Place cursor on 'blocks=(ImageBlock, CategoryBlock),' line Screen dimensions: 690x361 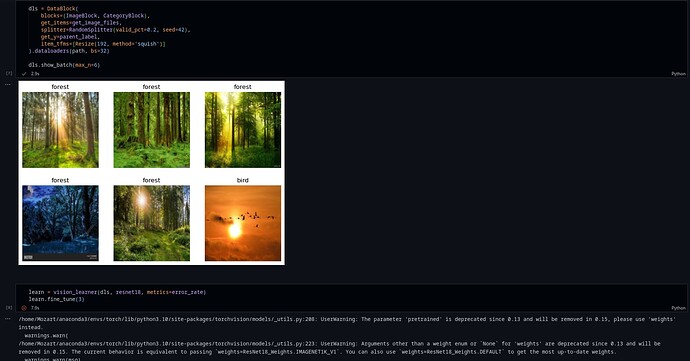tap(95, 15)
